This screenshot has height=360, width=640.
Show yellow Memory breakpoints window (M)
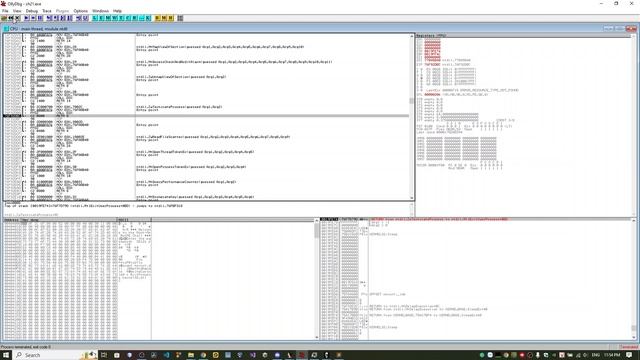tap(164, 18)
